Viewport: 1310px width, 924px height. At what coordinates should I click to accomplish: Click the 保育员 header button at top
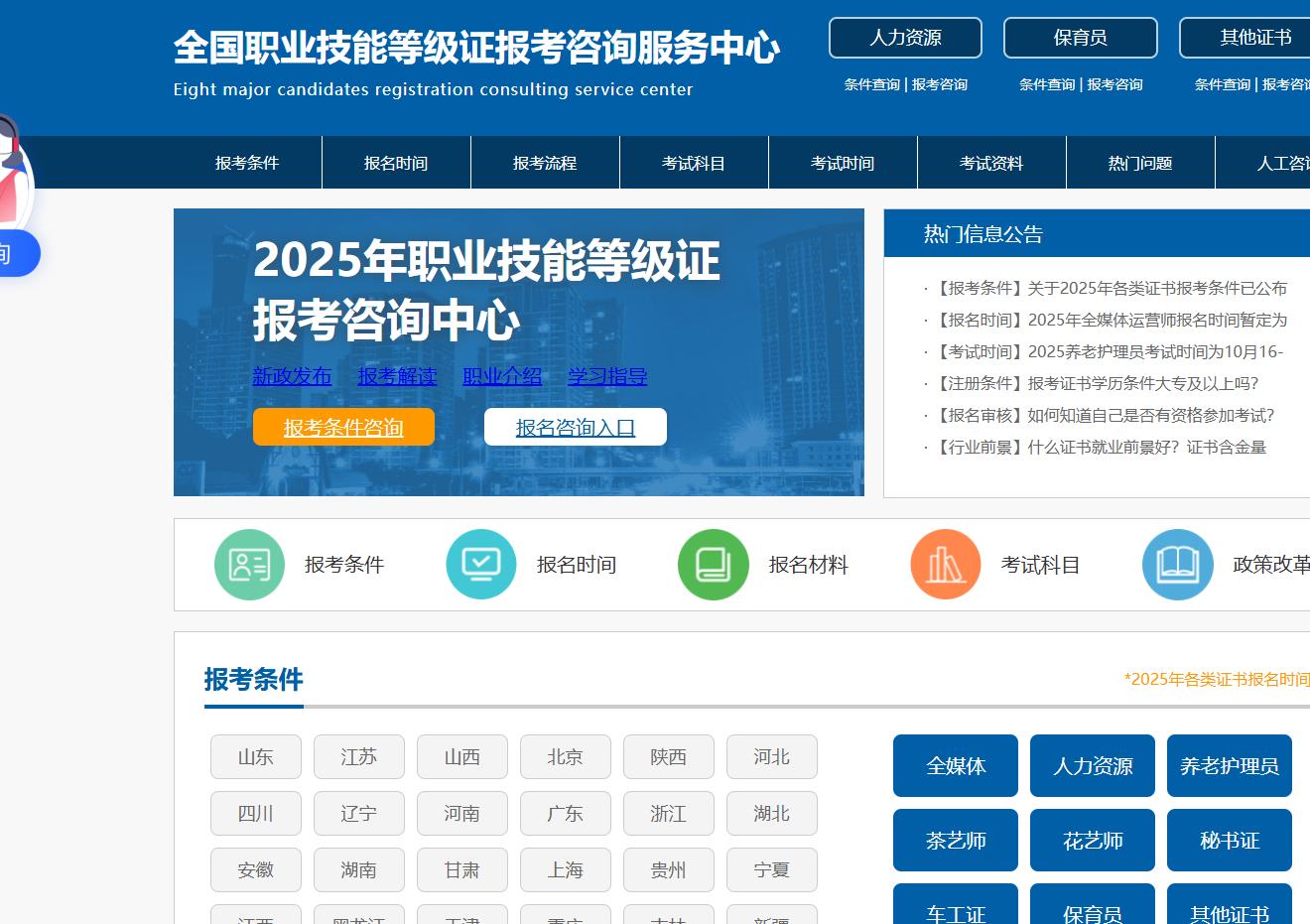coord(1080,38)
